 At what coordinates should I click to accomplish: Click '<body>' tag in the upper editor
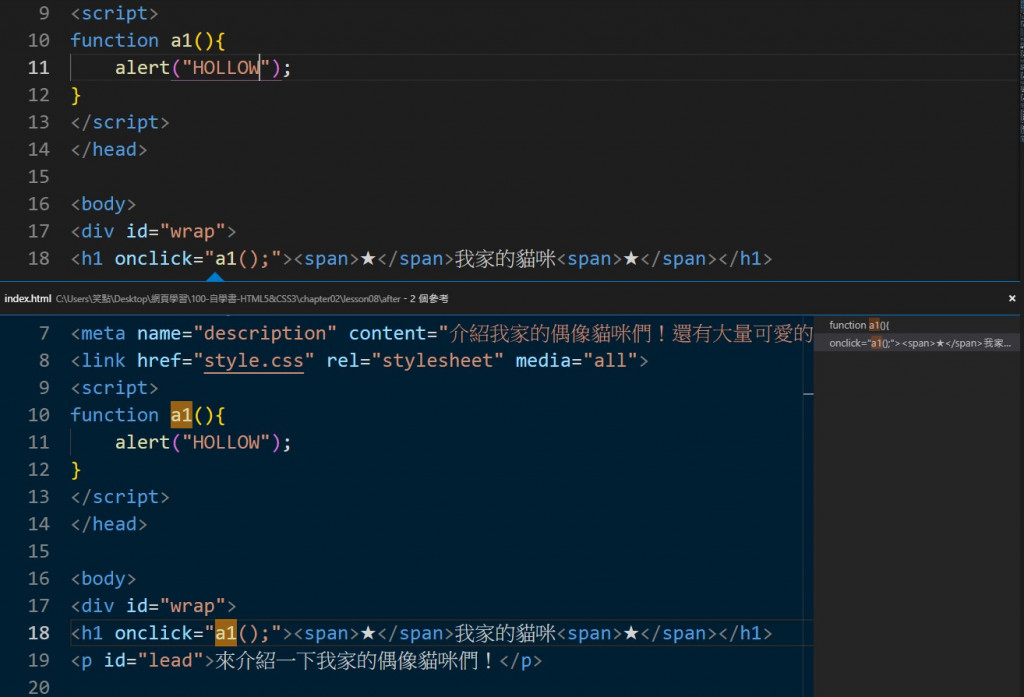pos(103,204)
